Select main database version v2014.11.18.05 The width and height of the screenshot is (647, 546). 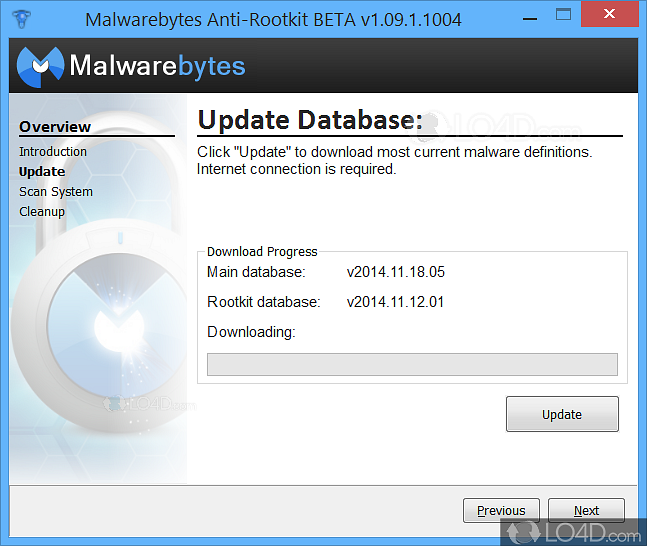pyautogui.click(x=396, y=272)
